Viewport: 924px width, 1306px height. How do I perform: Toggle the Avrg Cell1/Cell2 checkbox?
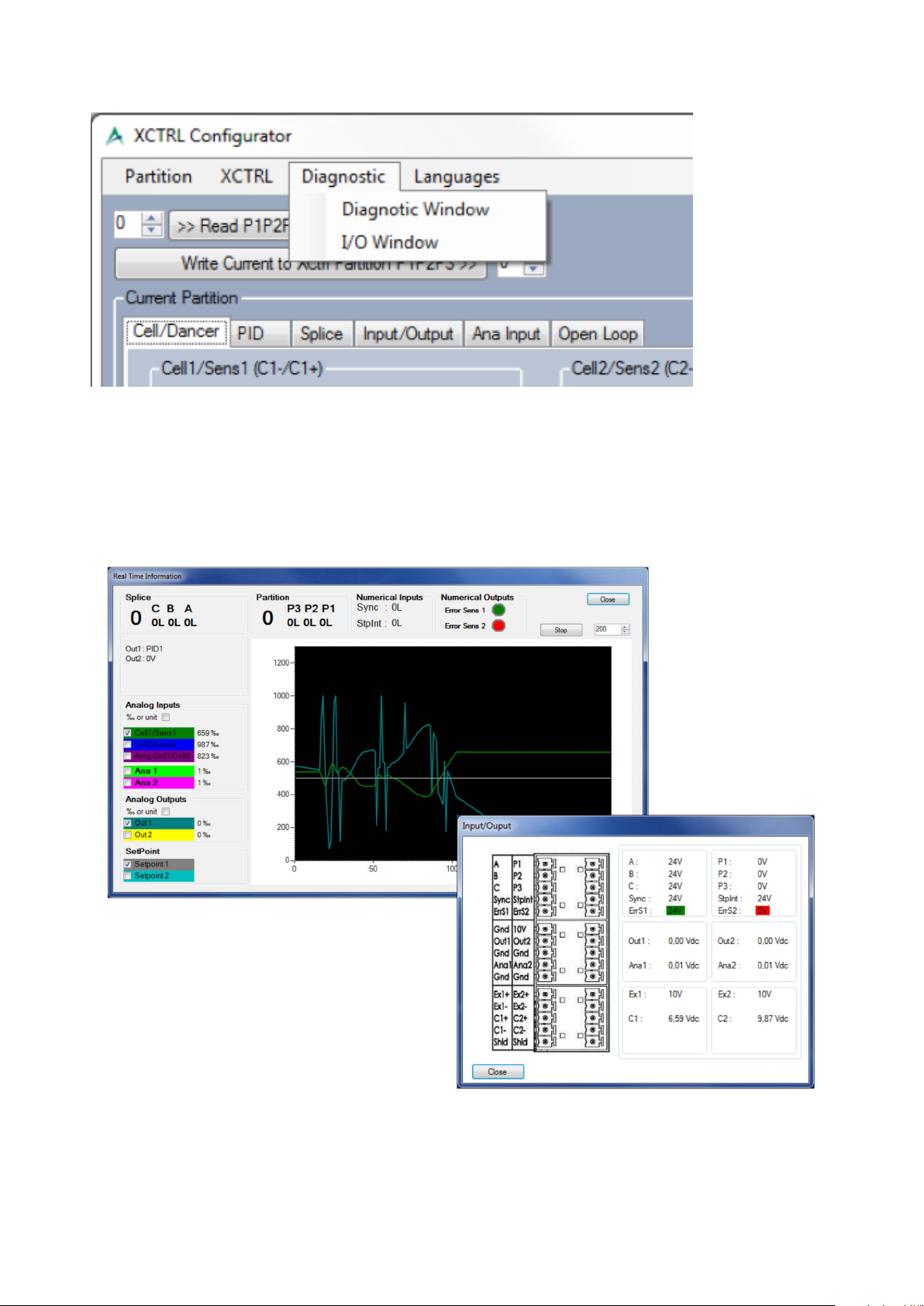point(128,756)
